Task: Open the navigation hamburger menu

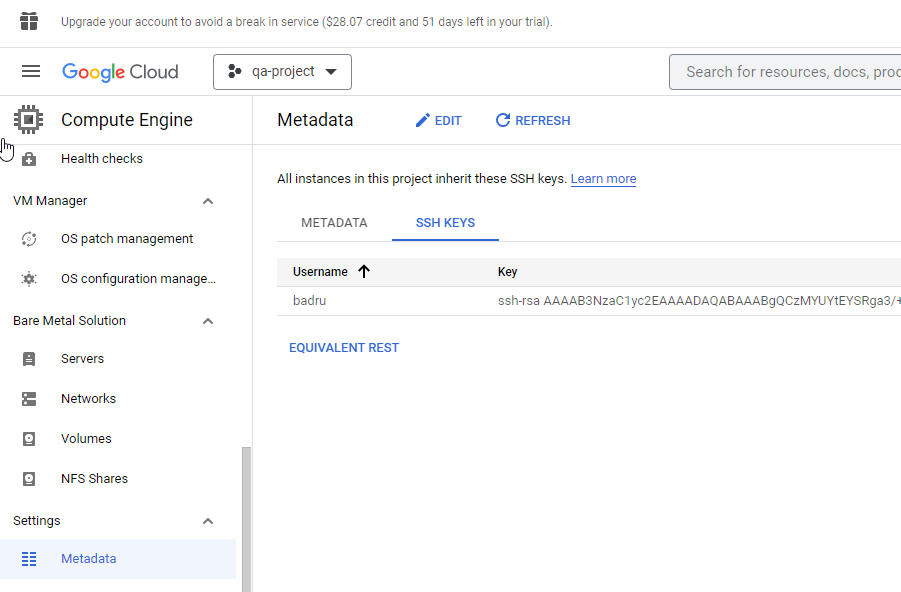Action: coord(31,71)
